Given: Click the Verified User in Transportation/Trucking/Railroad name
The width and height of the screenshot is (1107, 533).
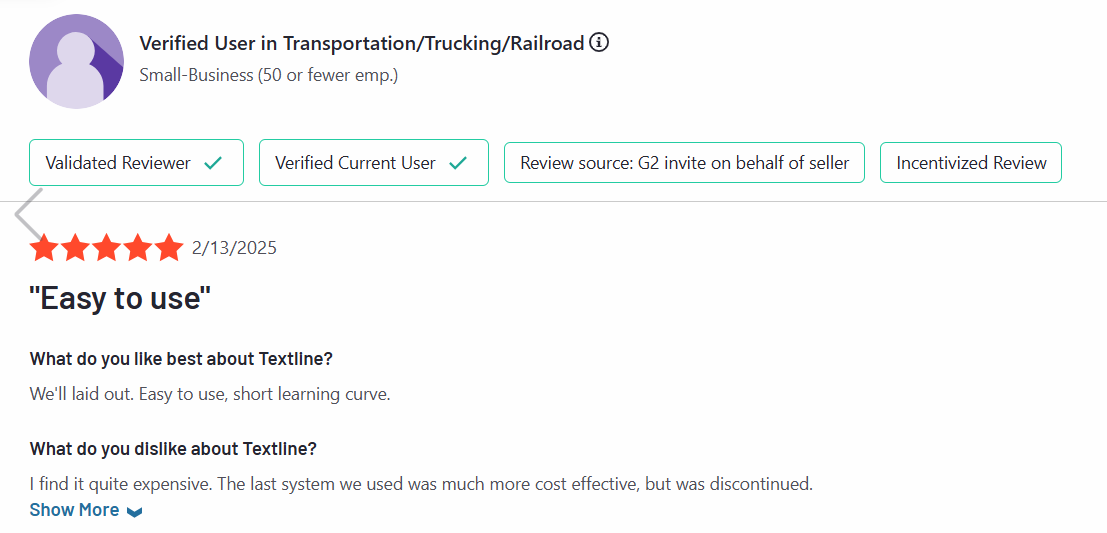Looking at the screenshot, I should click(361, 43).
